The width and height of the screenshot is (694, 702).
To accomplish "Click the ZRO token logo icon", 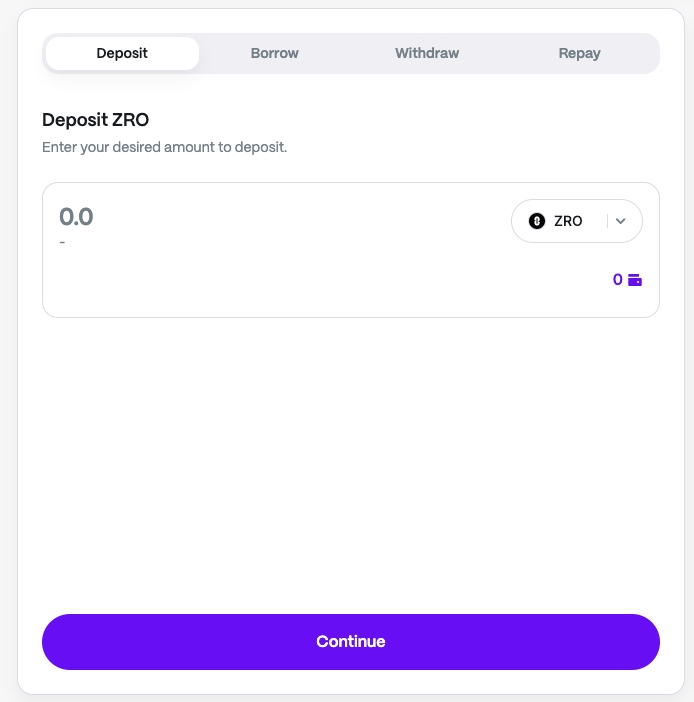I will (x=537, y=221).
